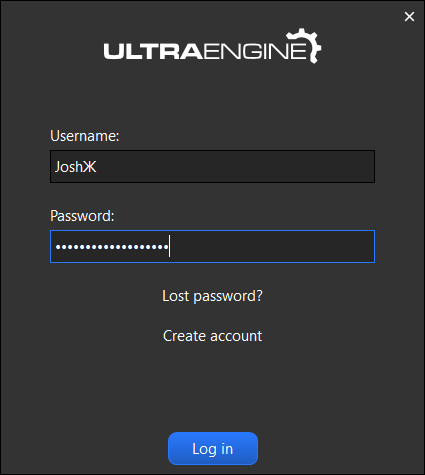Click the thin ENGINE word in the logo
The height and width of the screenshot is (475, 425).
(255, 52)
